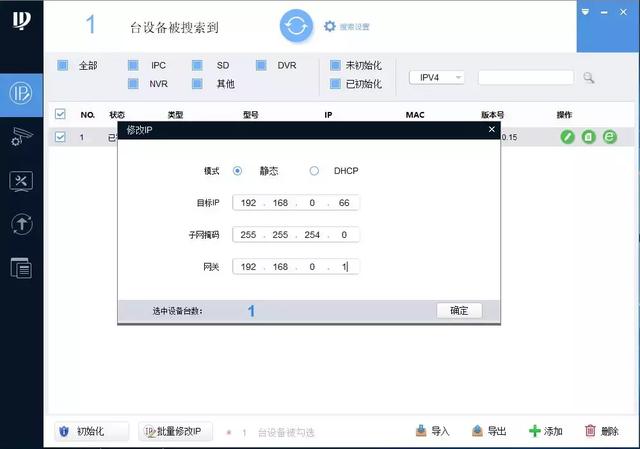The image size is (640, 449).
Task: Click the green web browser icon
Action: tap(609, 137)
